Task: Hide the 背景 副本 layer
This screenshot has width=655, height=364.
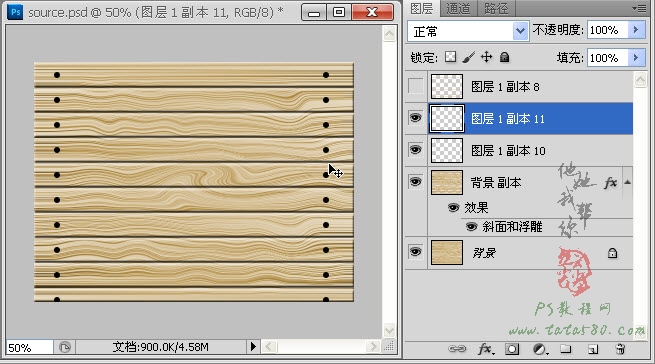Action: pos(416,182)
